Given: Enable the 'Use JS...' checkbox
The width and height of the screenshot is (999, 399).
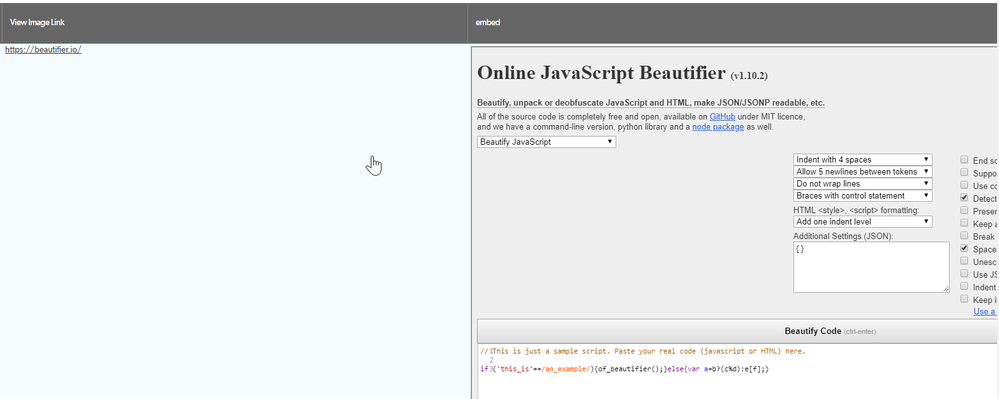Looking at the screenshot, I should click(x=965, y=274).
